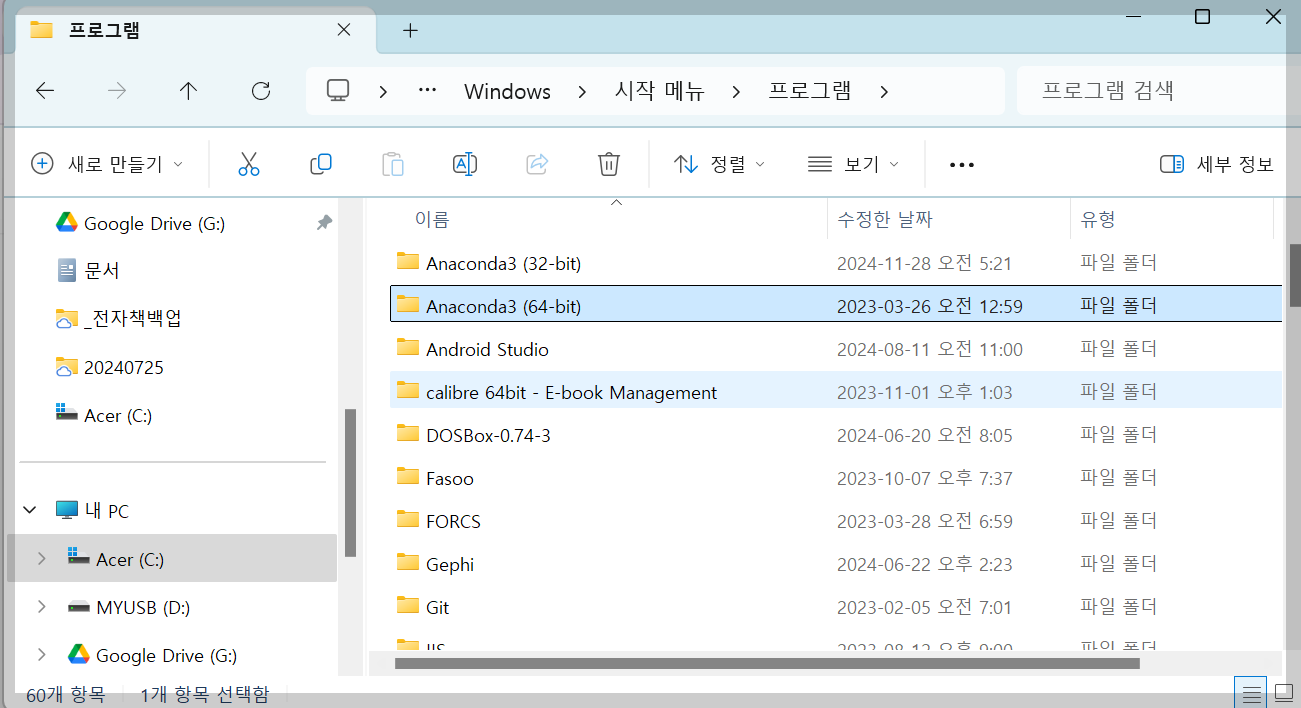Click 프로그램 in the breadcrumb path
Viewport: 1301px width, 708px height.
(x=810, y=92)
